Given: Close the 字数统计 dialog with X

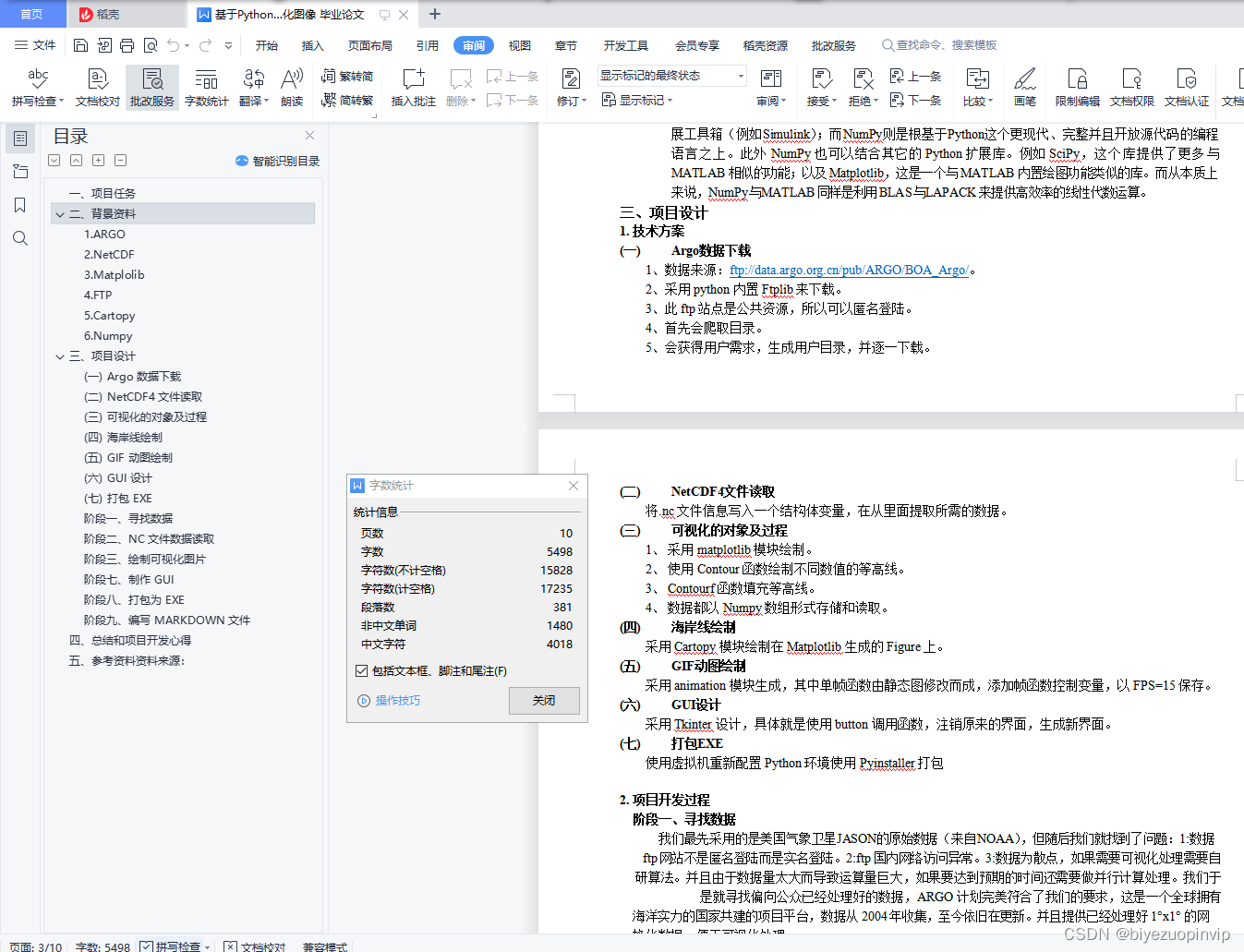Looking at the screenshot, I should point(574,486).
